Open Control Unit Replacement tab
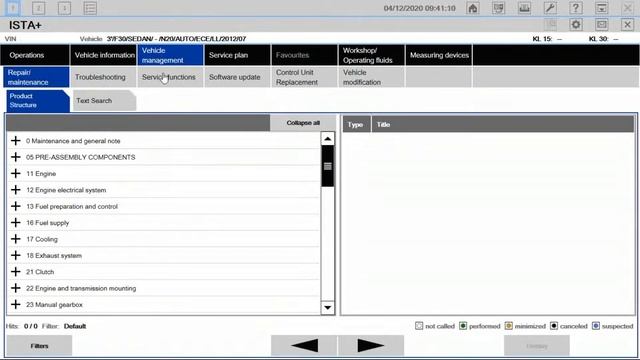The width and height of the screenshot is (640, 360). tap(304, 77)
